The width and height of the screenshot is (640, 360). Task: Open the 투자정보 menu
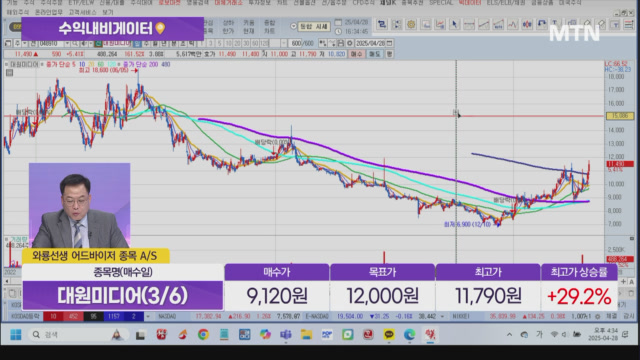(x=259, y=2)
